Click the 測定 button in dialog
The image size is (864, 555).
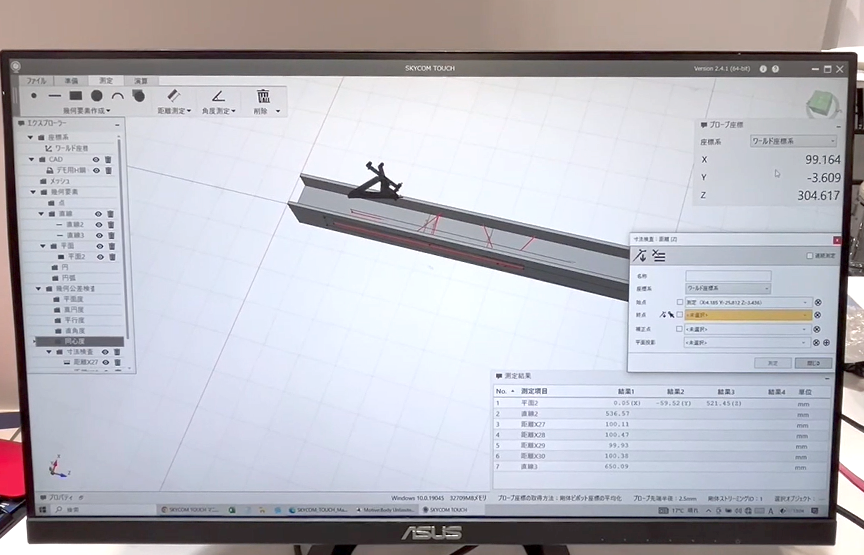tap(773, 363)
